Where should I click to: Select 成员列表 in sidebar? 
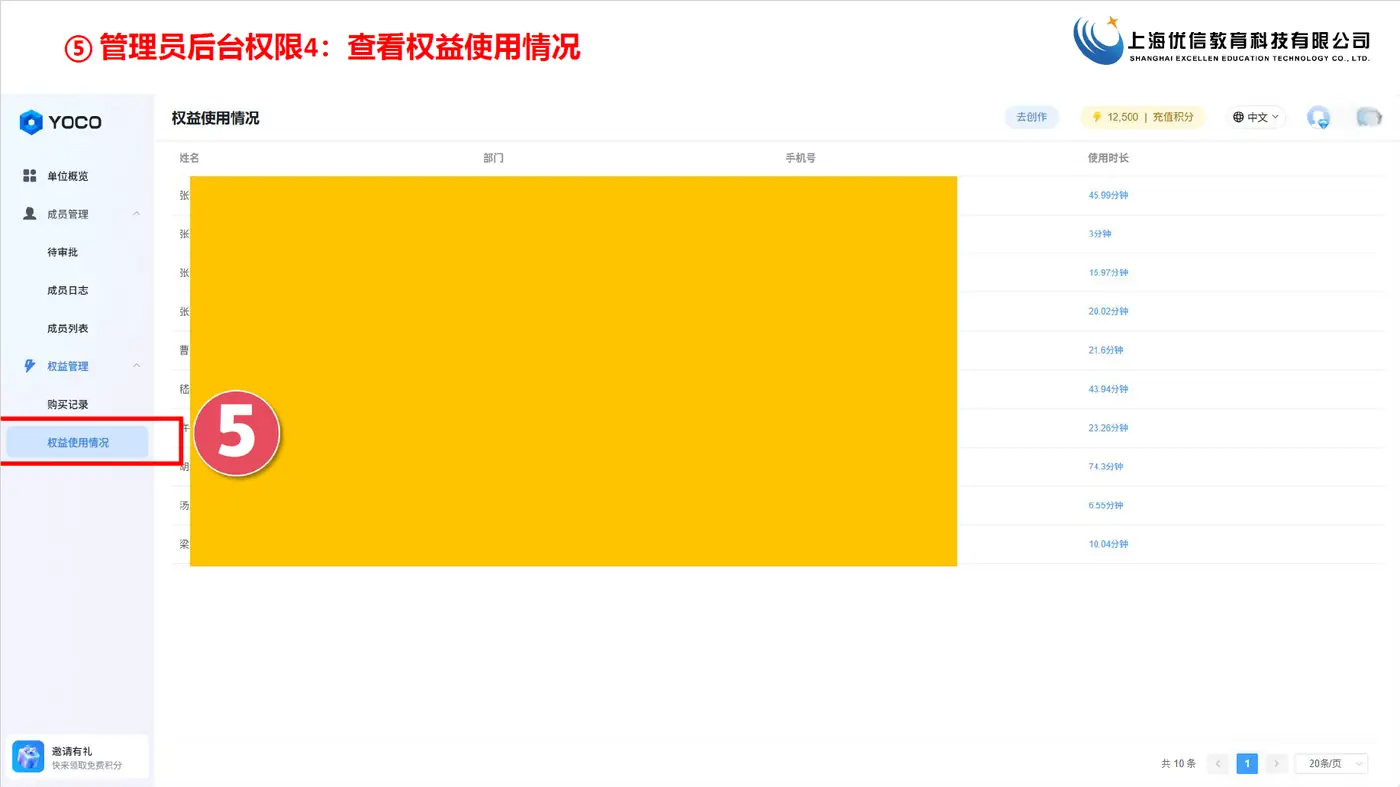68,328
